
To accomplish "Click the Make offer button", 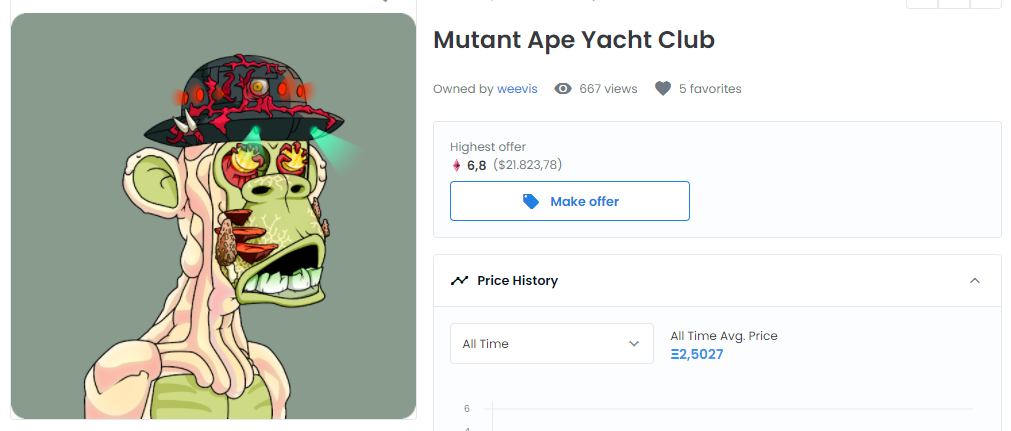I will pyautogui.click(x=570, y=201).
